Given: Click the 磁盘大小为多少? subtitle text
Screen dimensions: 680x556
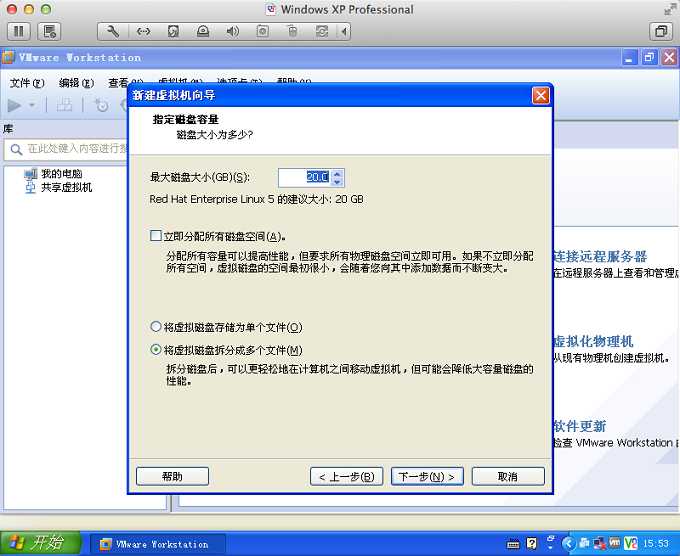Looking at the screenshot, I should 215,135.
